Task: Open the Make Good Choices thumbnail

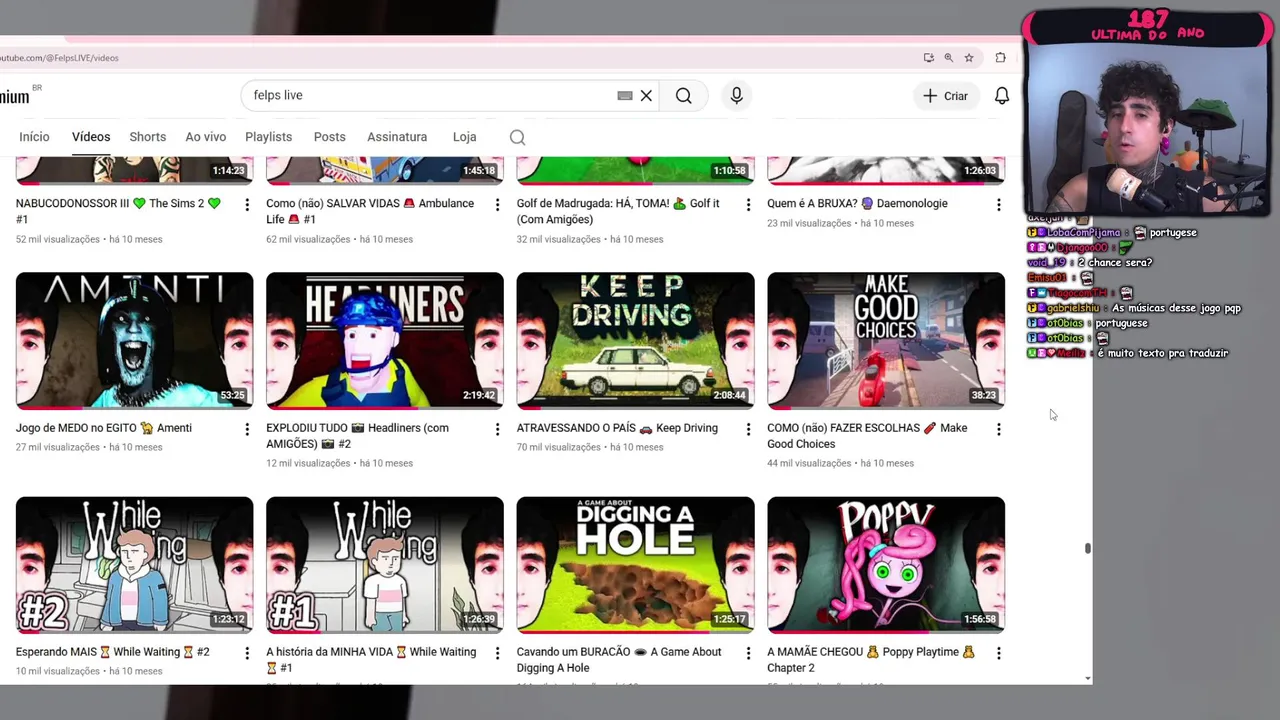Action: (886, 340)
